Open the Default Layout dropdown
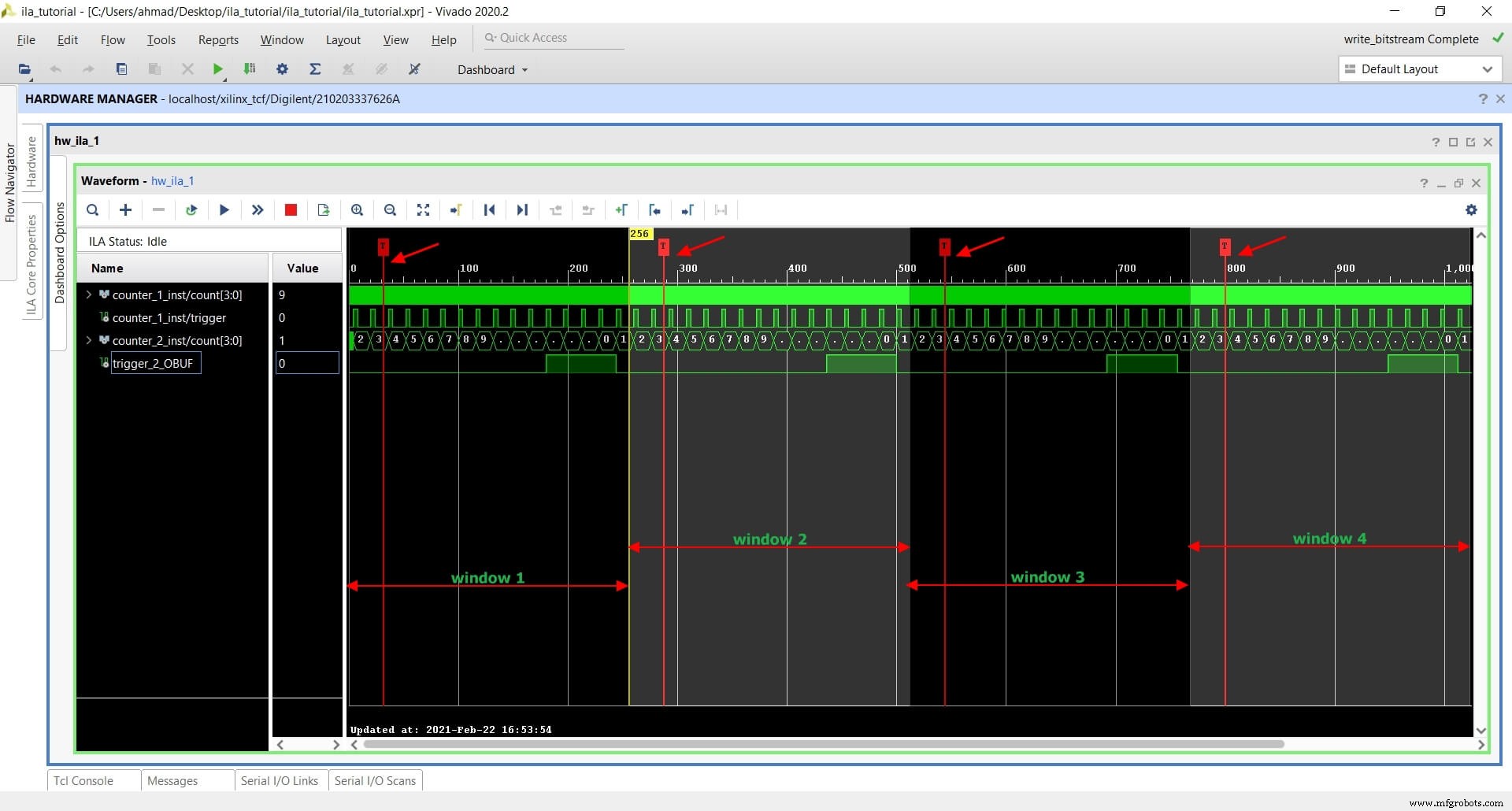Image resolution: width=1512 pixels, height=811 pixels. [1420, 69]
